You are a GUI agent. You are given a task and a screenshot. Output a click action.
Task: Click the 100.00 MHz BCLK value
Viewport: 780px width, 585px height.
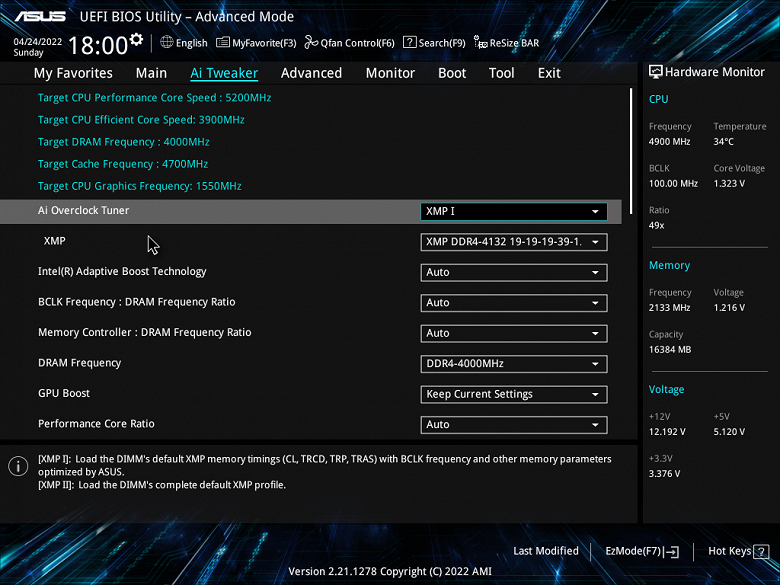(674, 184)
